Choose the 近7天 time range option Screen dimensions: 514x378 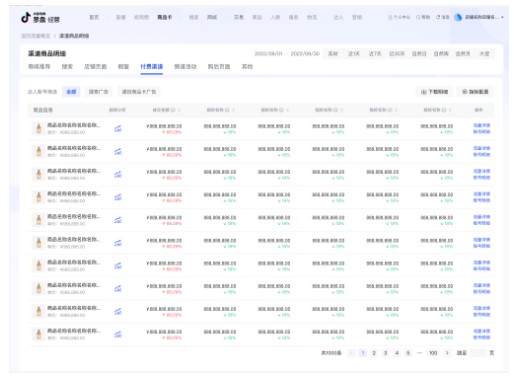coord(375,54)
